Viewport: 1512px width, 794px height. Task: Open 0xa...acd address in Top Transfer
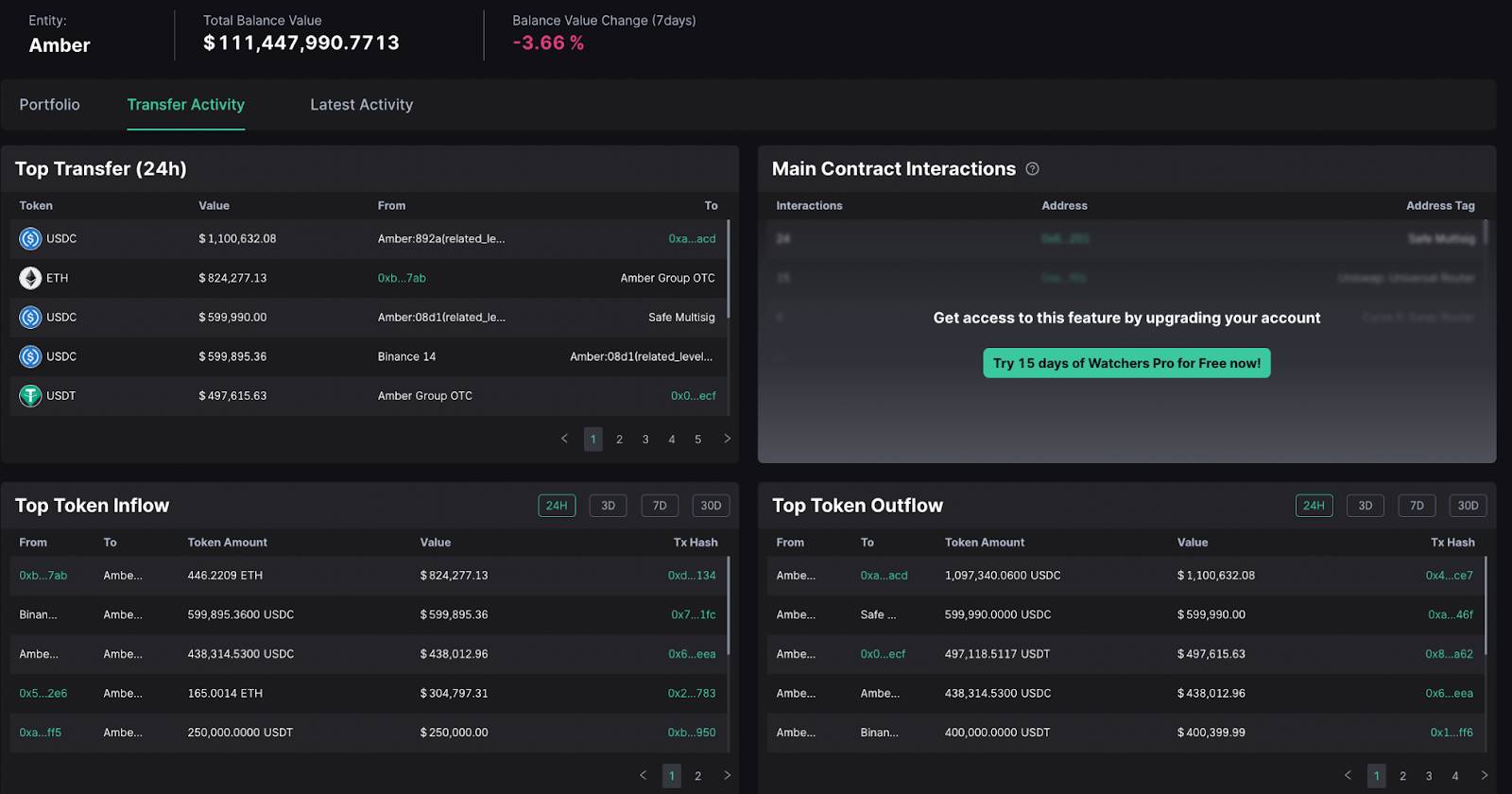click(x=692, y=239)
